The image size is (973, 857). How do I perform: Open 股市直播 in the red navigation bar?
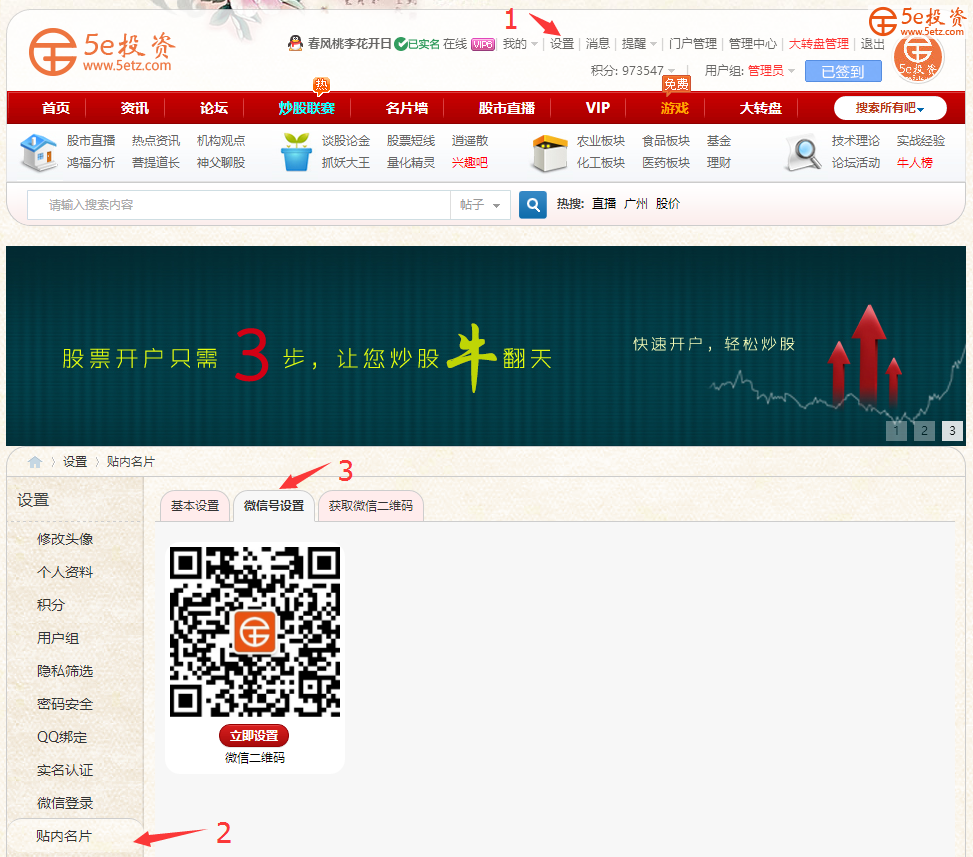507,108
